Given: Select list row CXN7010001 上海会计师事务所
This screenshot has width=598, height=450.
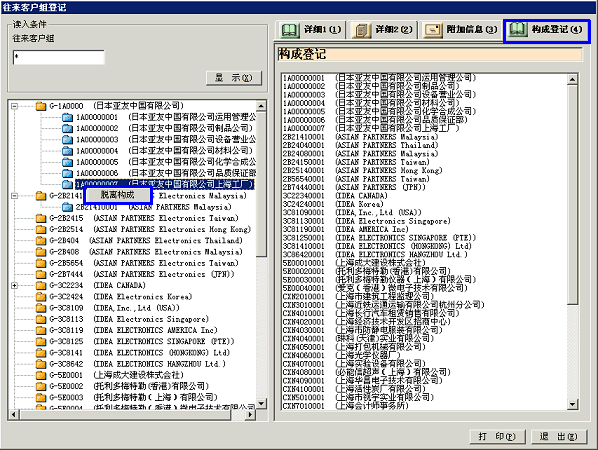Looking at the screenshot, I should pyautogui.click(x=346, y=406).
